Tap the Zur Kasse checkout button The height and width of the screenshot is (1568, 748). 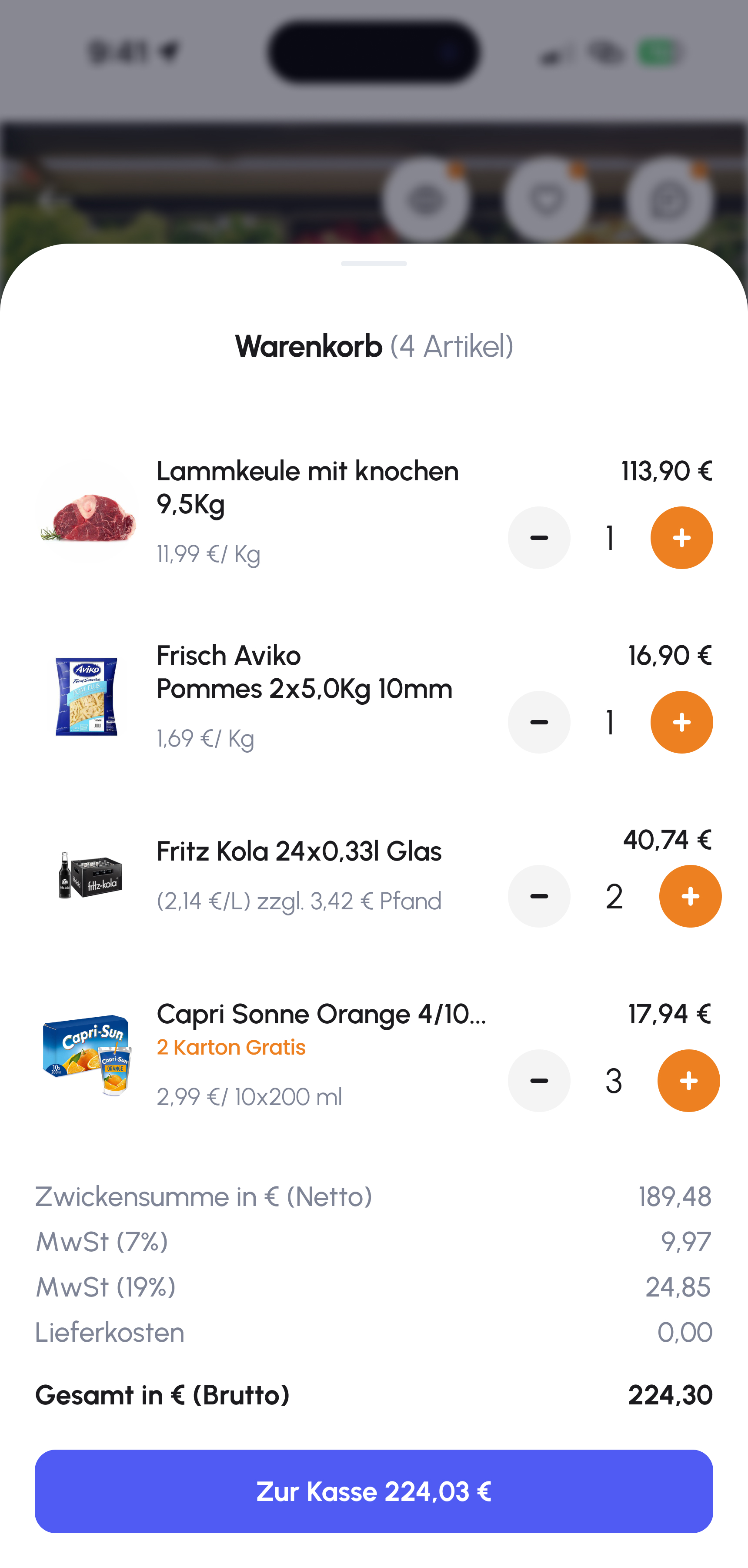pyautogui.click(x=374, y=1491)
